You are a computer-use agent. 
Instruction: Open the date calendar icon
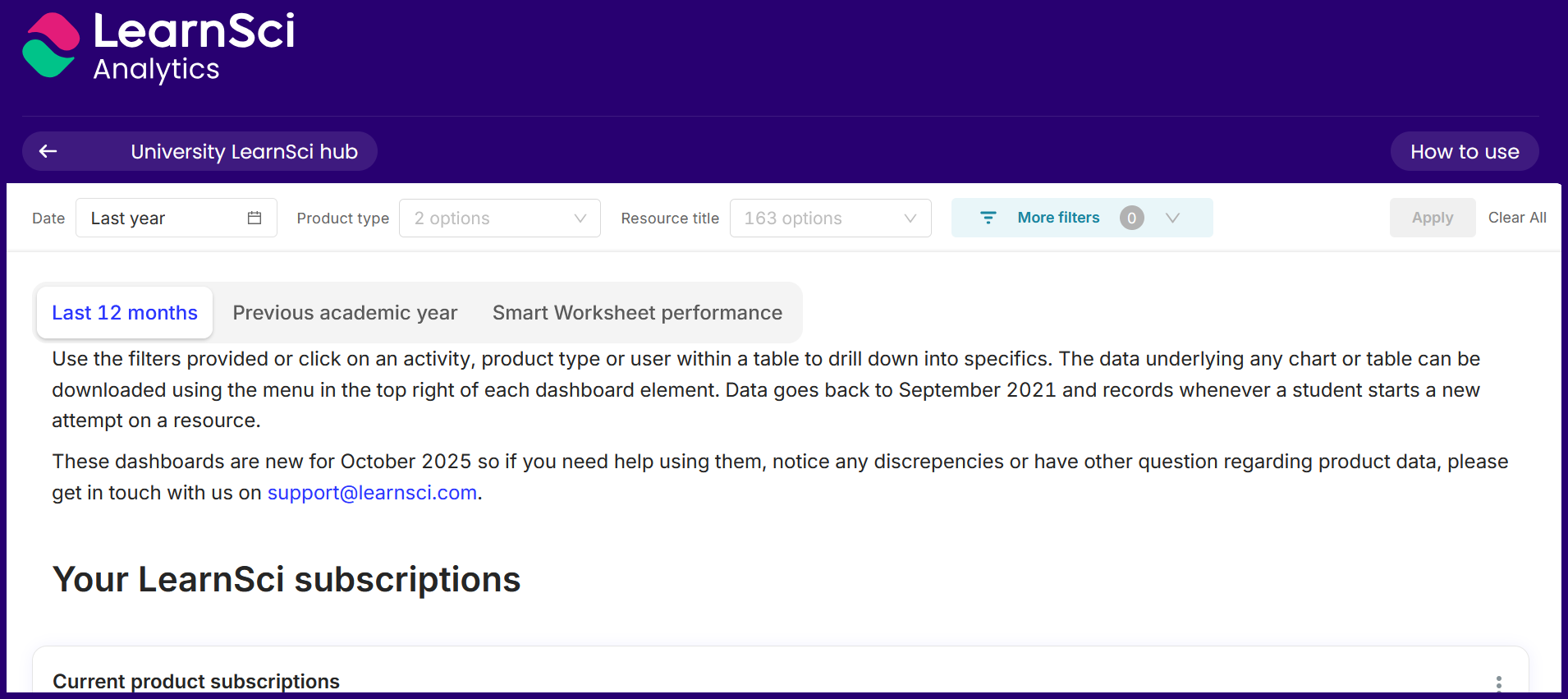point(254,218)
